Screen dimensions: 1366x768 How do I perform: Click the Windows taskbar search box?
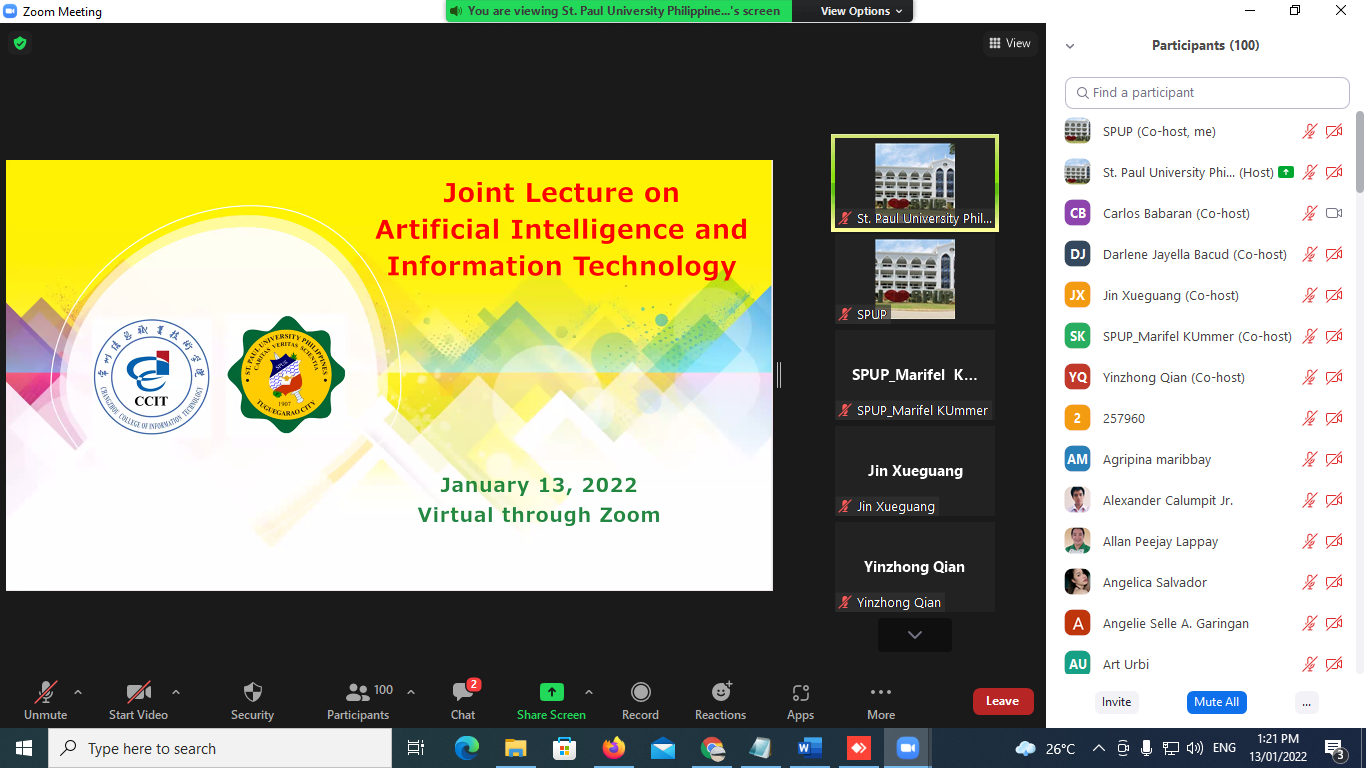coord(220,748)
